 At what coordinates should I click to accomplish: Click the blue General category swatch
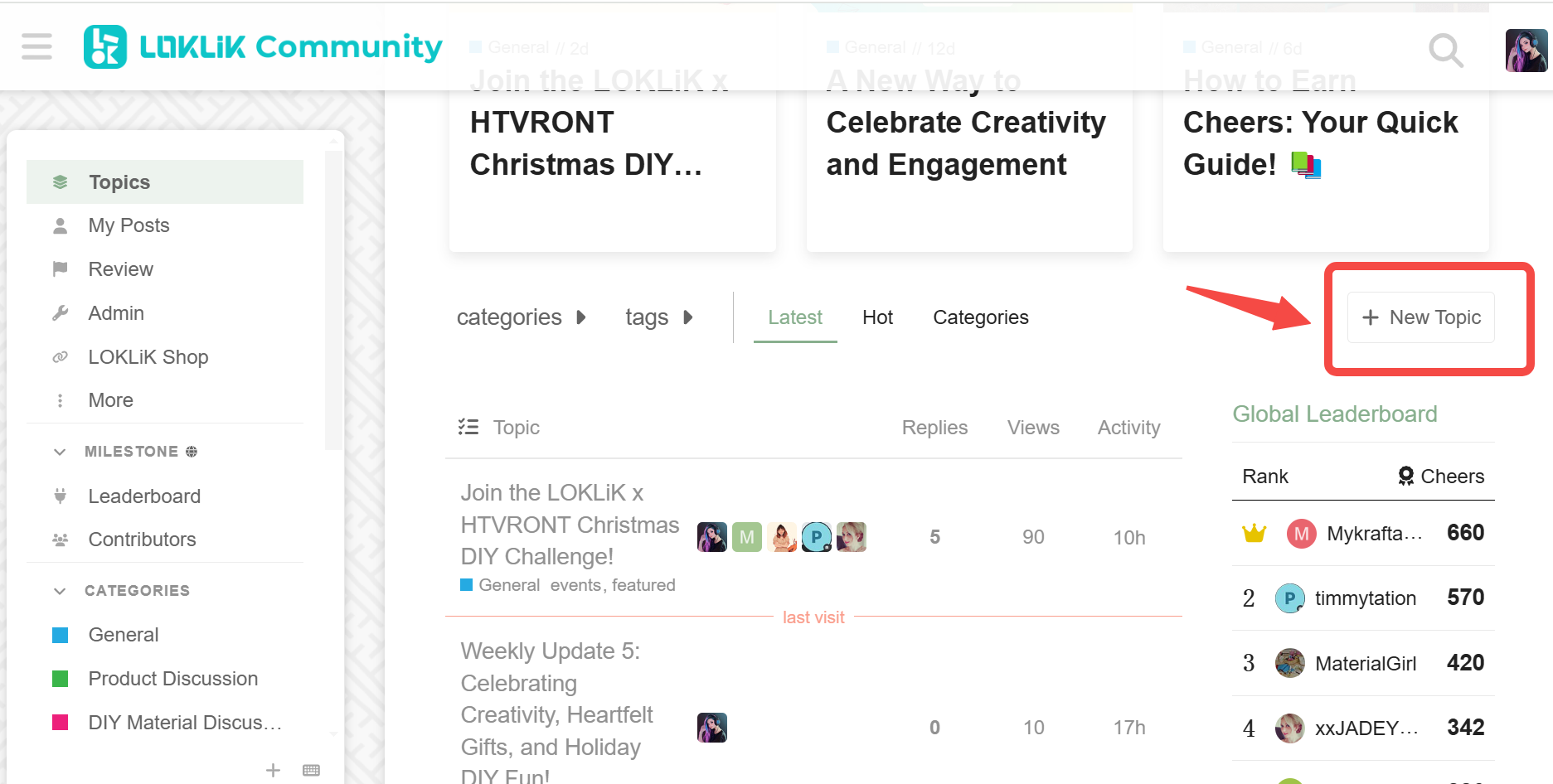61,635
